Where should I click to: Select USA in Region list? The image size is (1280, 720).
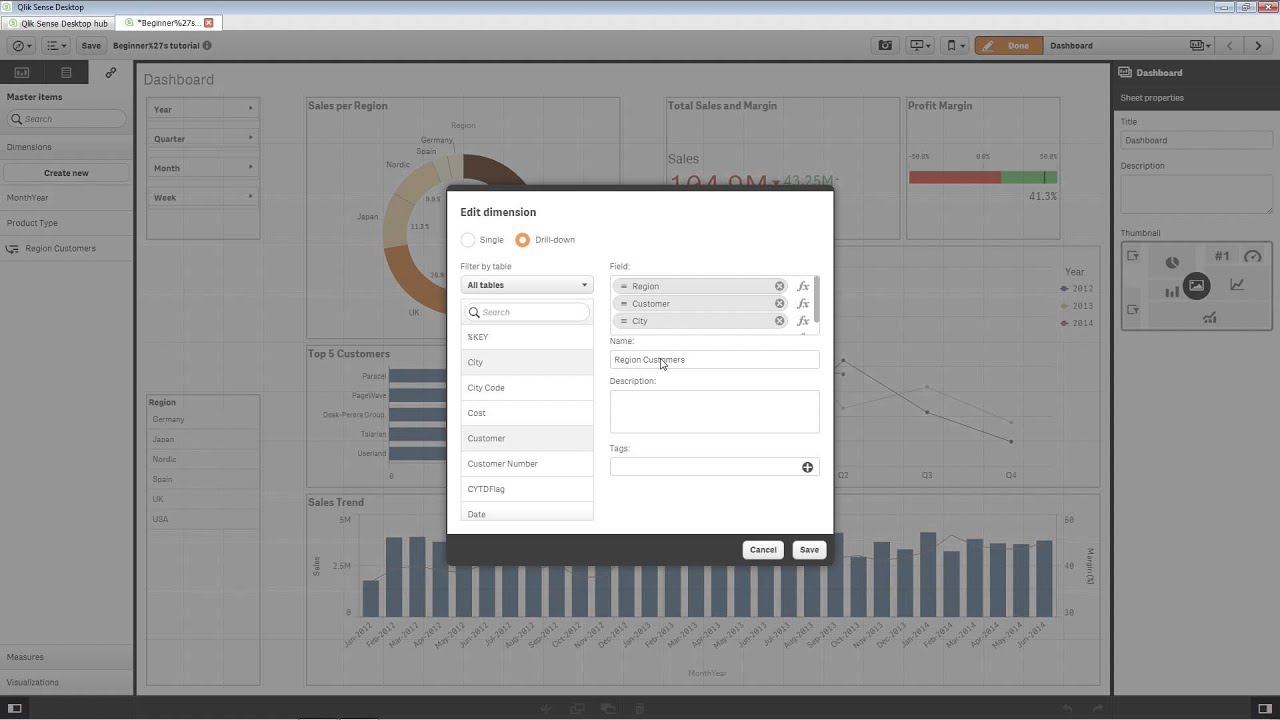[203, 519]
